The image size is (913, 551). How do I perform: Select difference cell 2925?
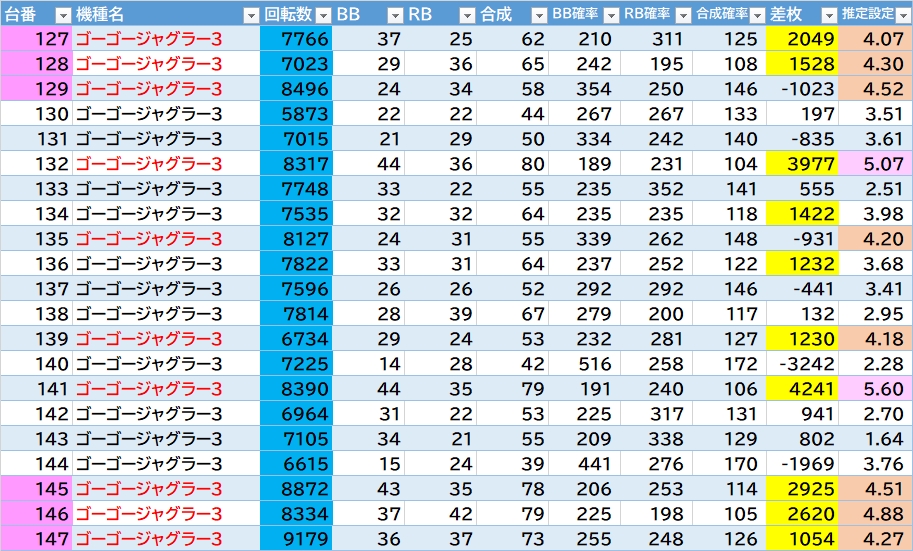[802, 489]
